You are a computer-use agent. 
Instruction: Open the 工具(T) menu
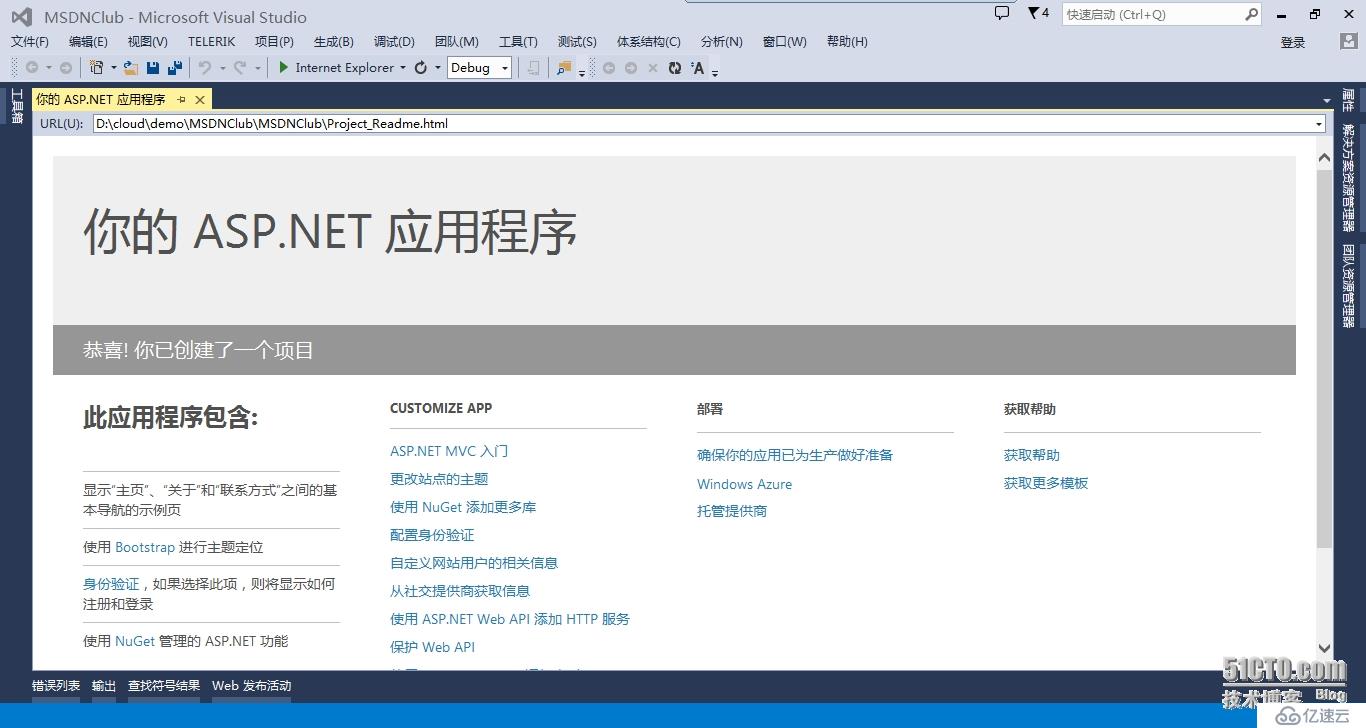[518, 41]
